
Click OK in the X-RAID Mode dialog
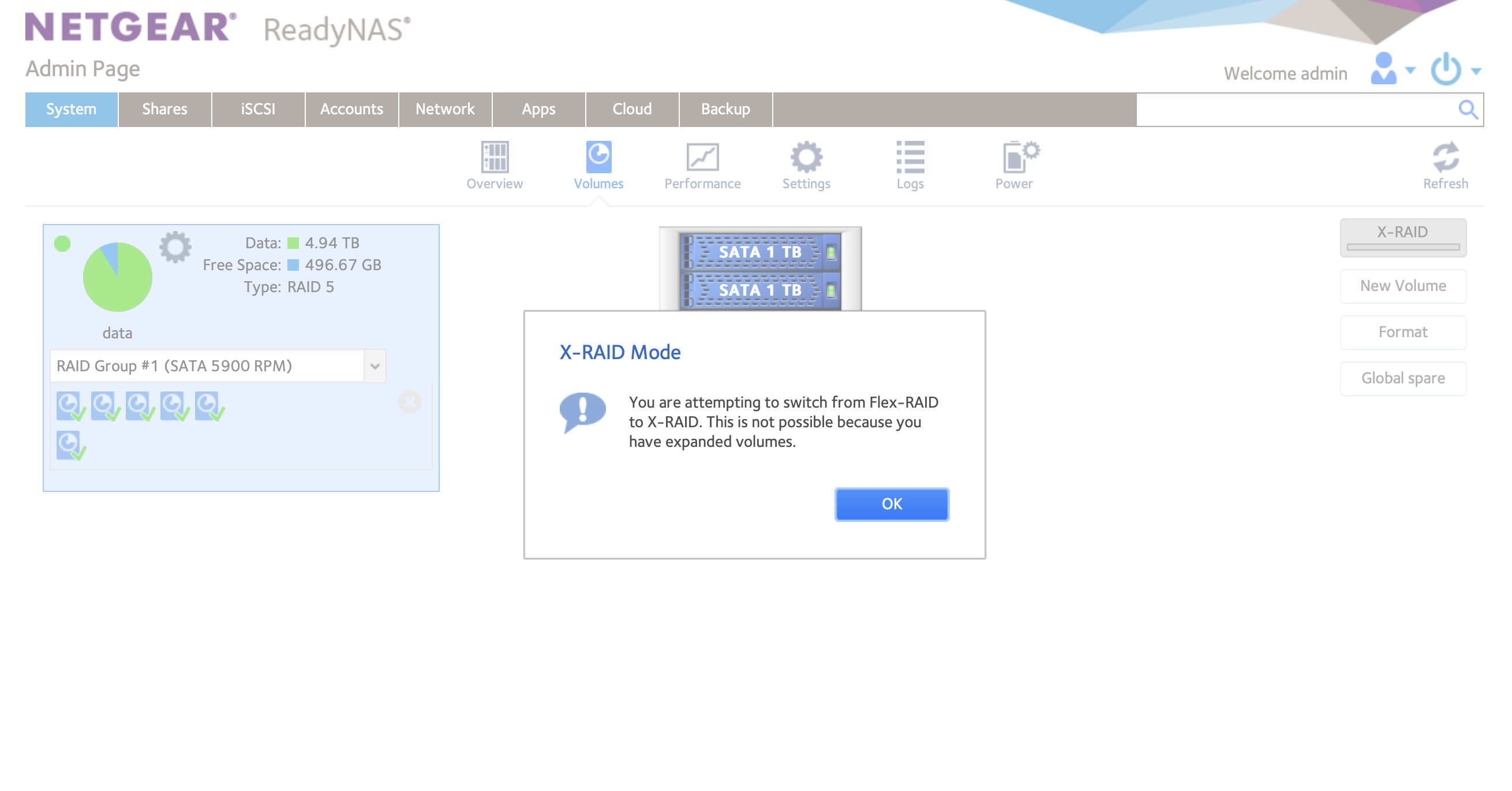click(x=892, y=504)
